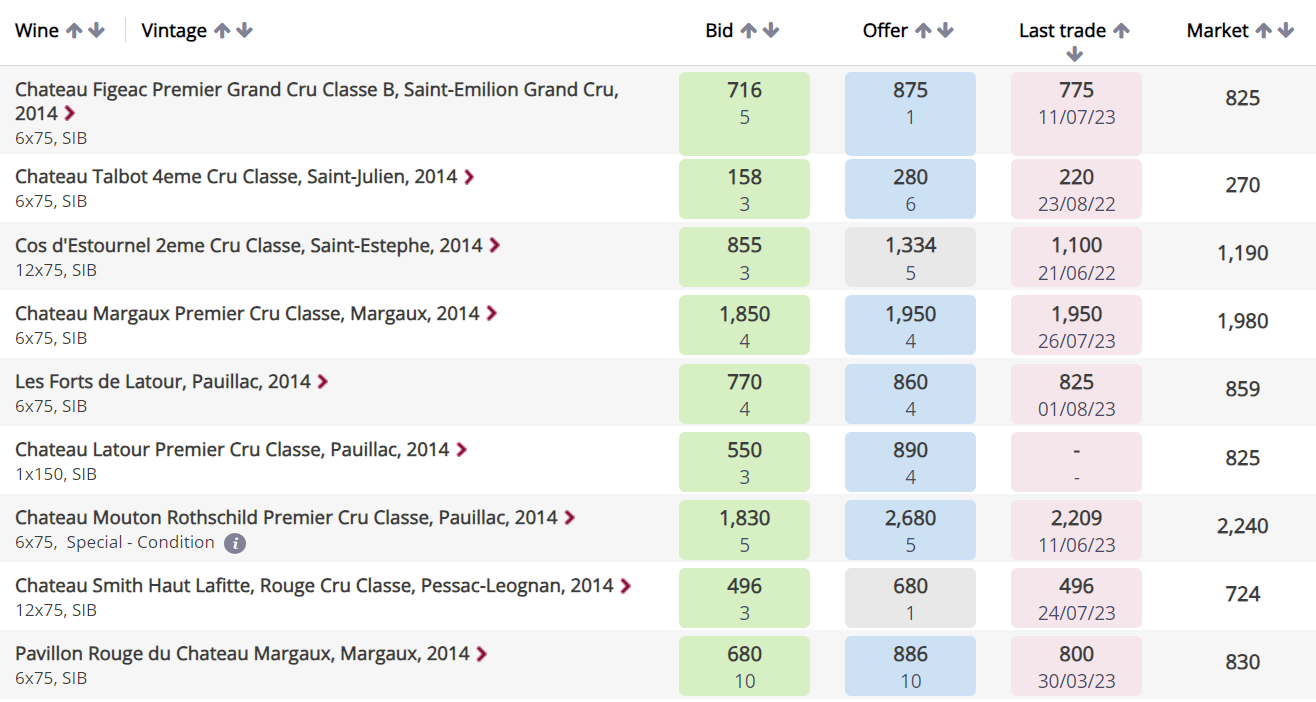
Task: Open Pavillon Rouge du Chateau Margaux link
Action: (x=242, y=654)
